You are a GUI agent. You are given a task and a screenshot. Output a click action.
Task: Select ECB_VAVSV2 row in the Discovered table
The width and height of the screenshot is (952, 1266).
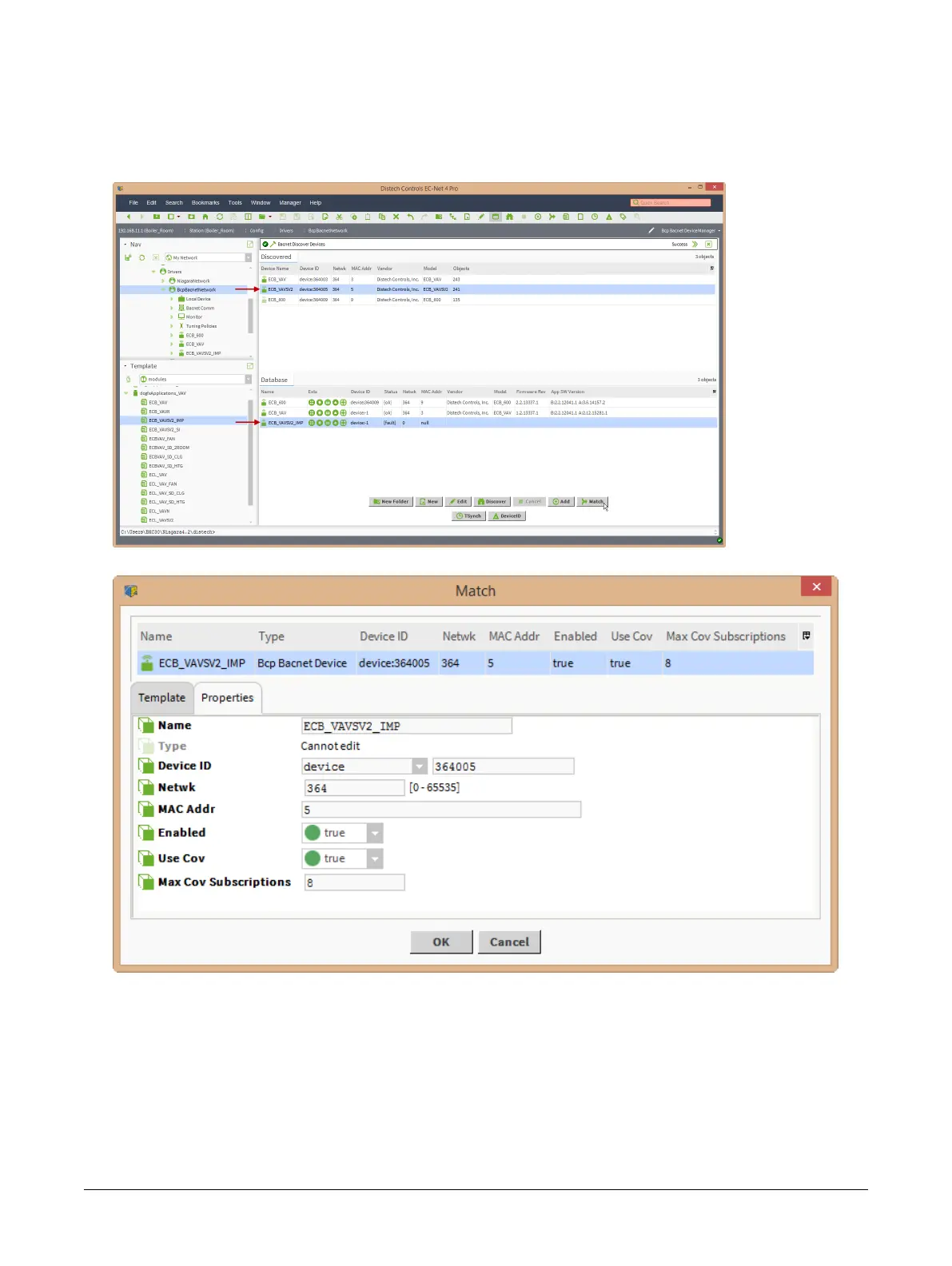coord(487,289)
